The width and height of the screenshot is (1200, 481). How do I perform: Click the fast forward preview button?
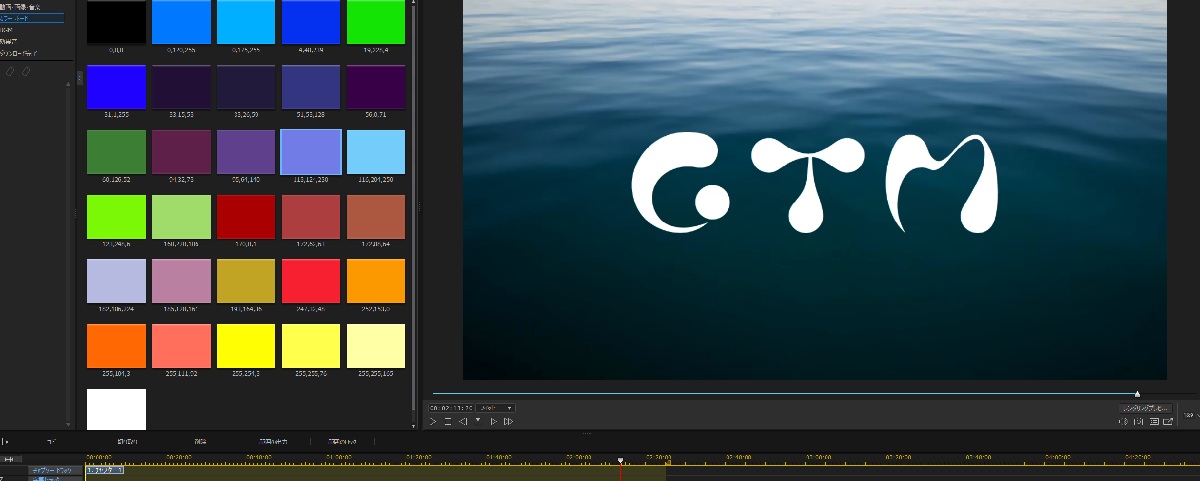(508, 421)
